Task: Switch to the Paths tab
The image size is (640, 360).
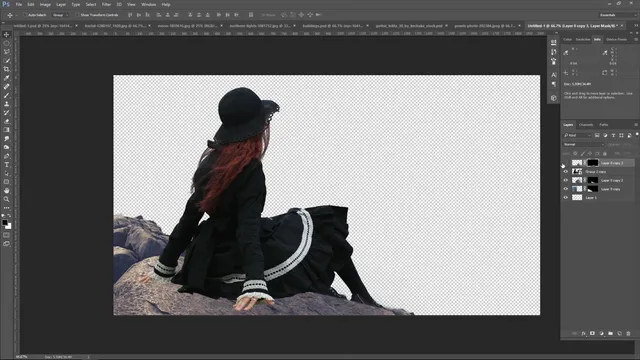Action: coord(604,125)
